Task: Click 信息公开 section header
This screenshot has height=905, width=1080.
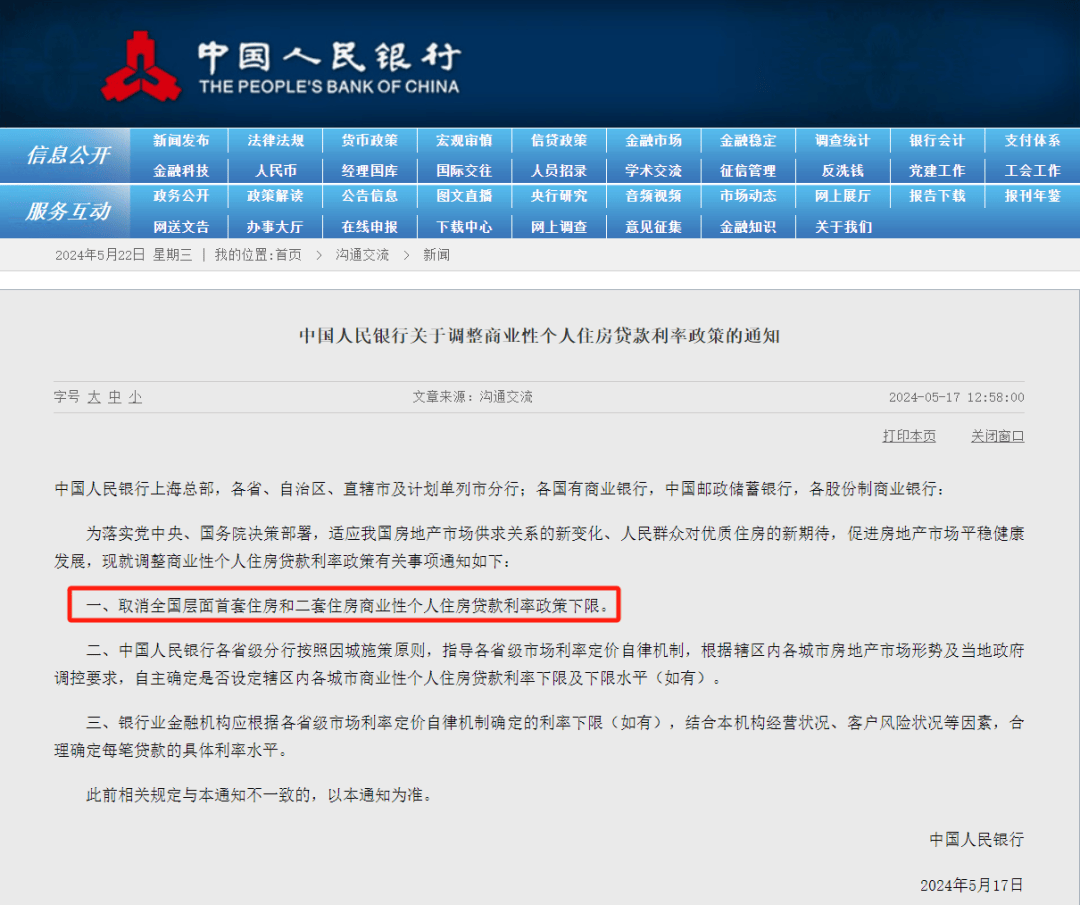Action: pos(68,156)
